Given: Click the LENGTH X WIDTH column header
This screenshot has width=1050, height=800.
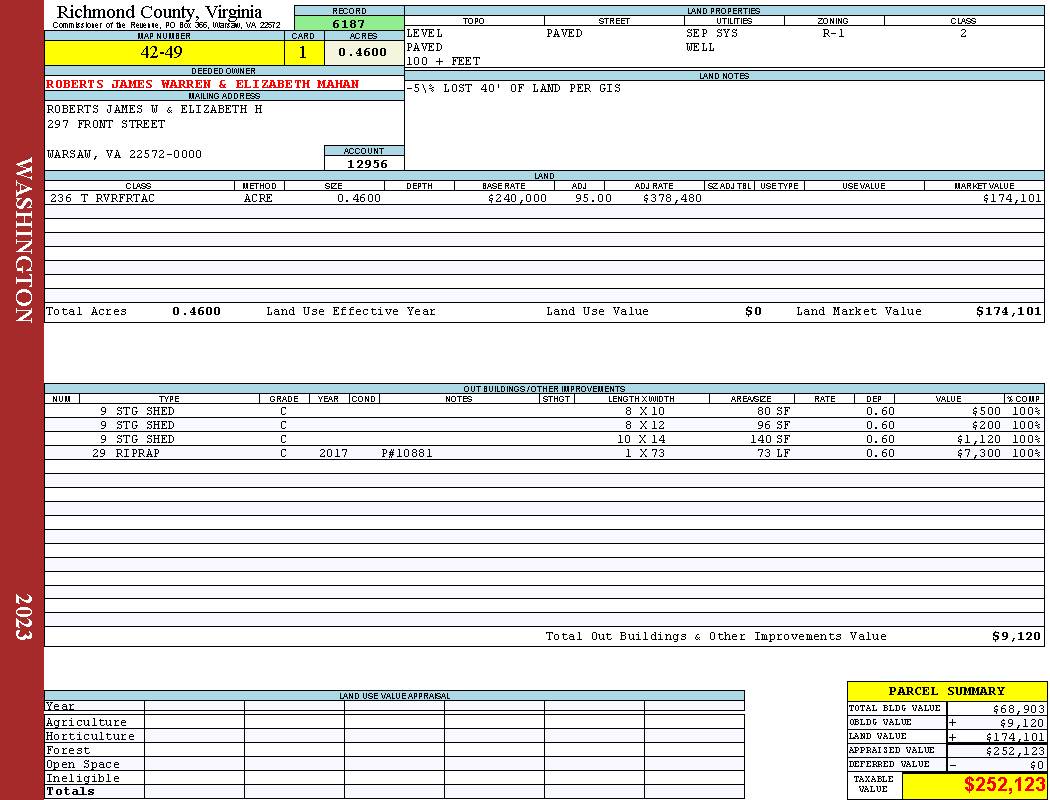Looking at the screenshot, I should 641,399.
